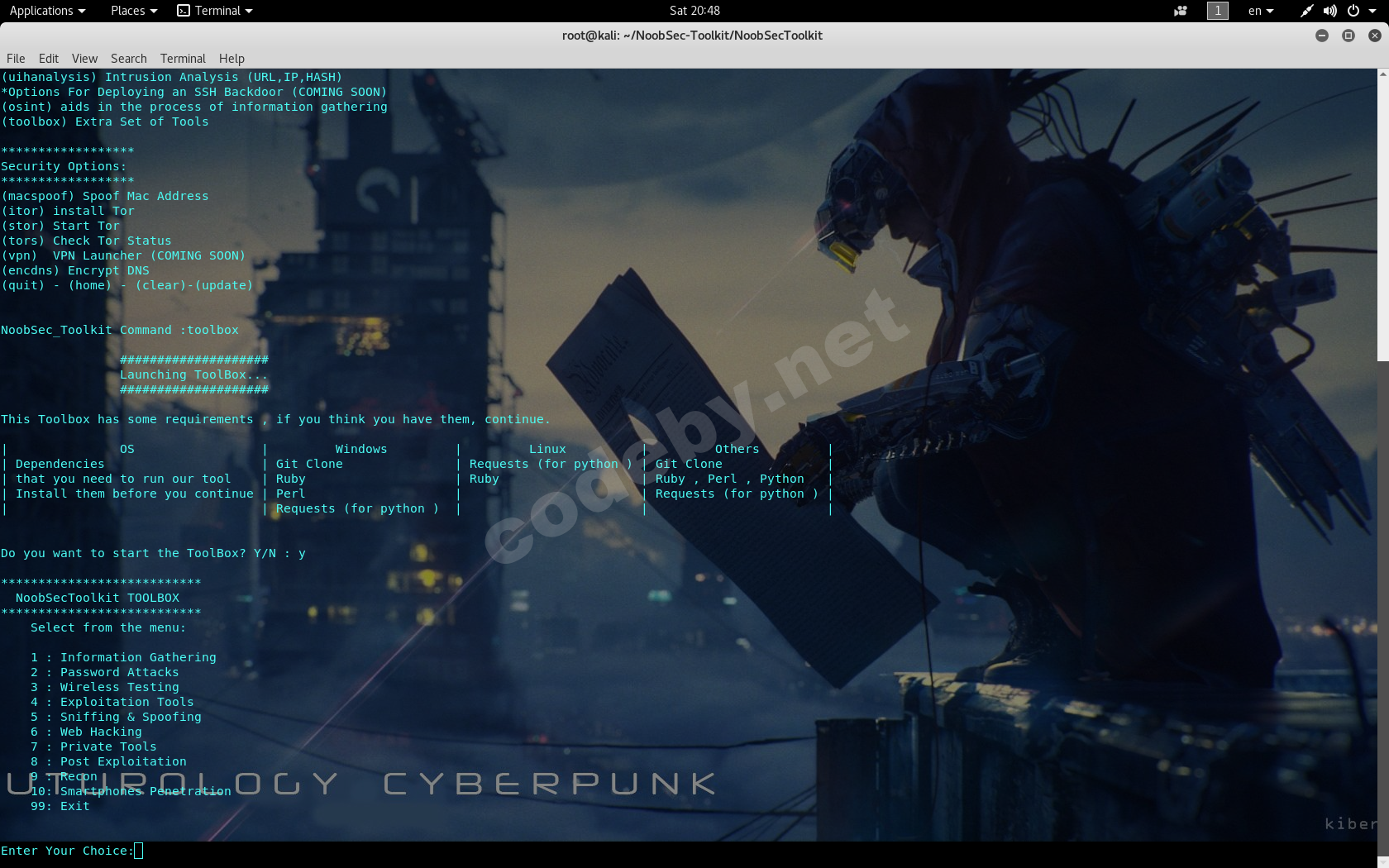This screenshot has width=1389, height=868.
Task: Maximize the terminal window
Action: pos(1348,36)
